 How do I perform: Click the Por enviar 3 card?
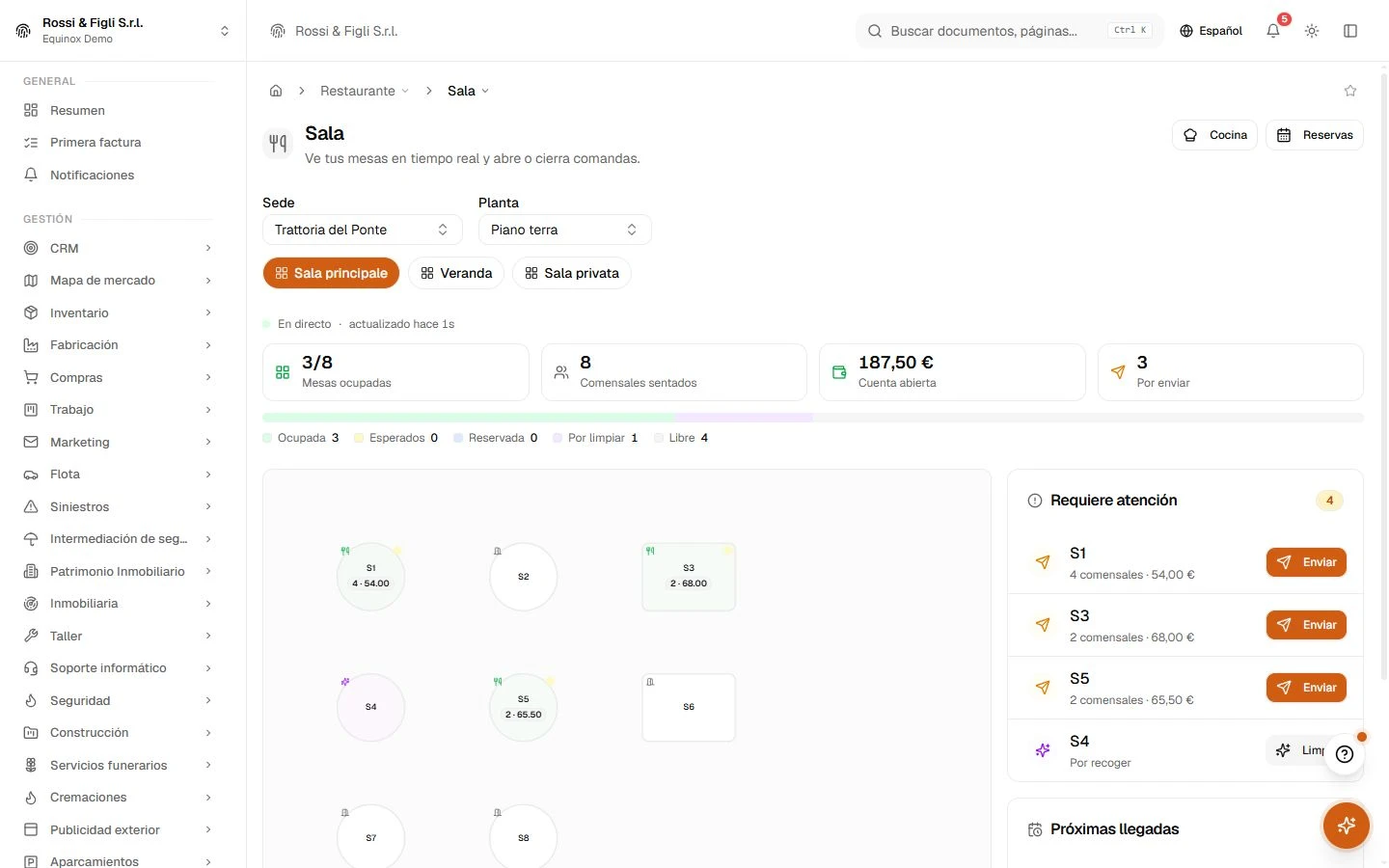pyautogui.click(x=1231, y=372)
